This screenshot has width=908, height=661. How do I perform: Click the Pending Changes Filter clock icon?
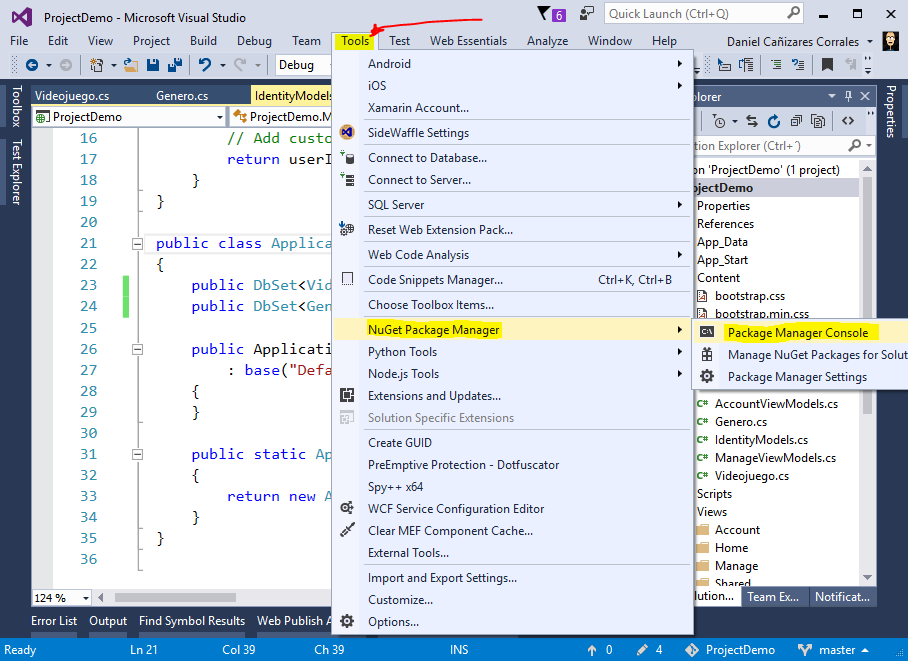point(719,121)
